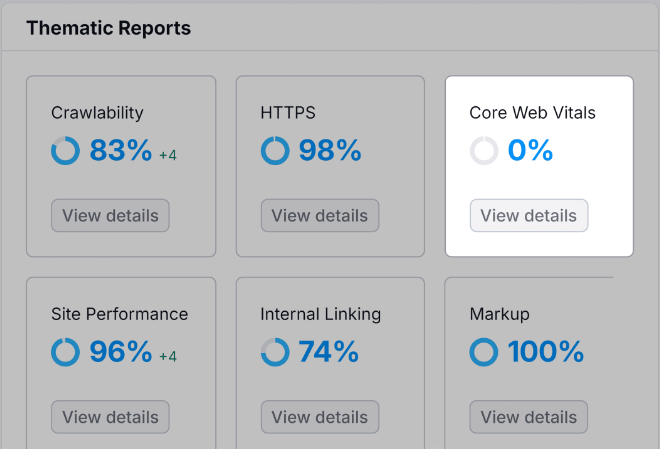Click the Thematic Reports heading
The width and height of the screenshot is (660, 449).
[108, 28]
